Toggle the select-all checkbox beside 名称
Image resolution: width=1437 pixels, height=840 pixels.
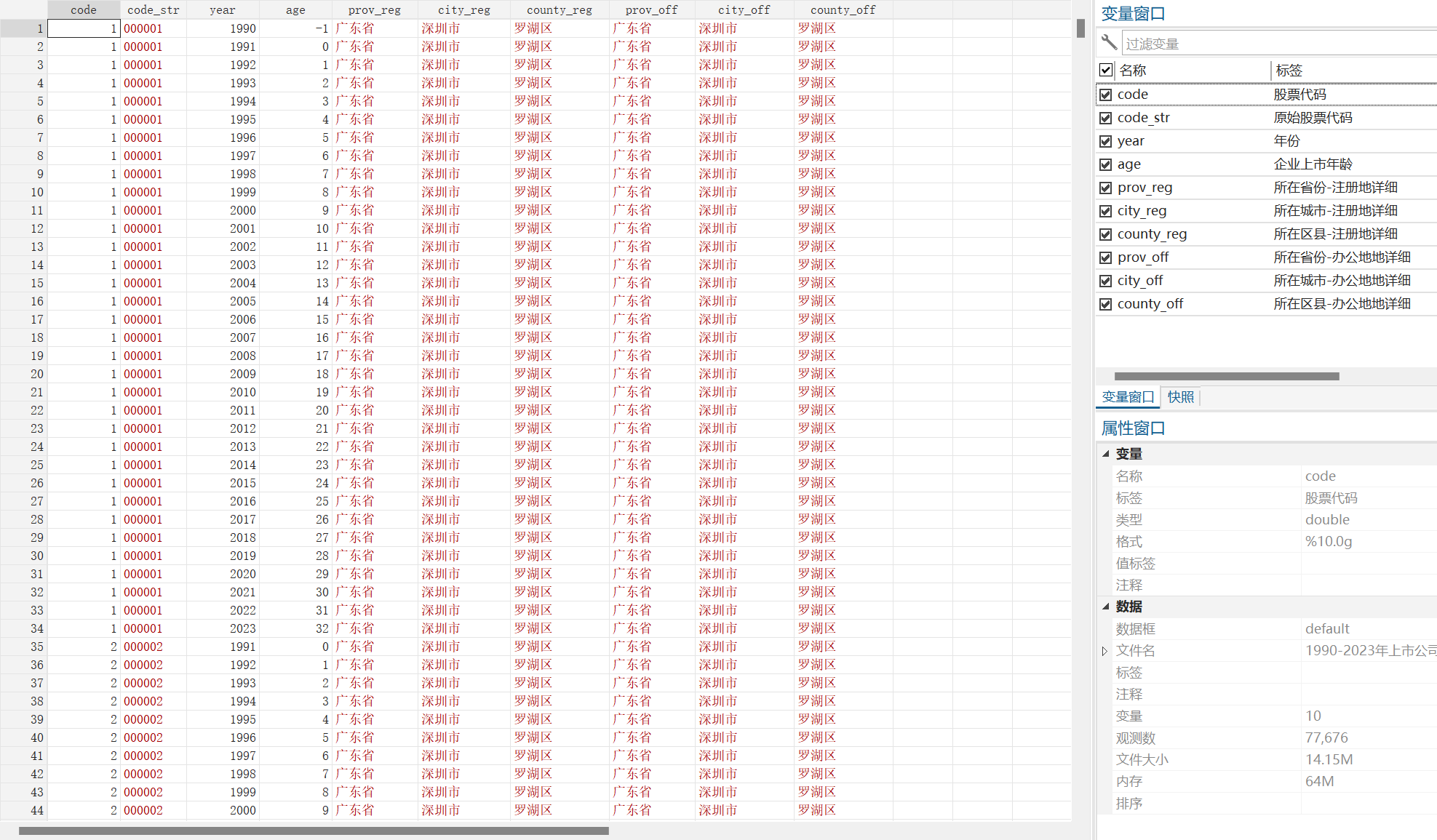coord(1106,71)
